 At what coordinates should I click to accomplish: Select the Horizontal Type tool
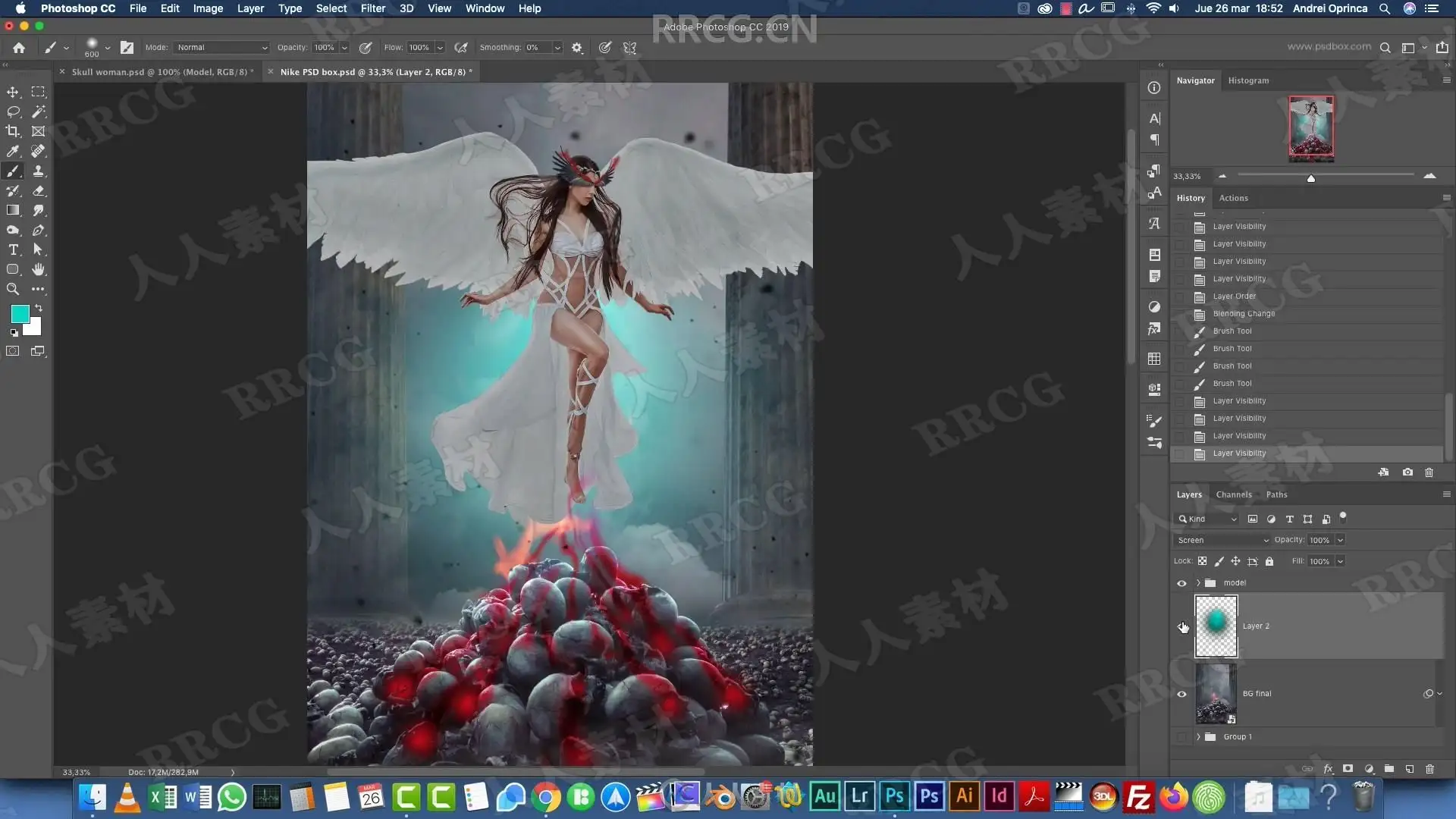(x=13, y=249)
